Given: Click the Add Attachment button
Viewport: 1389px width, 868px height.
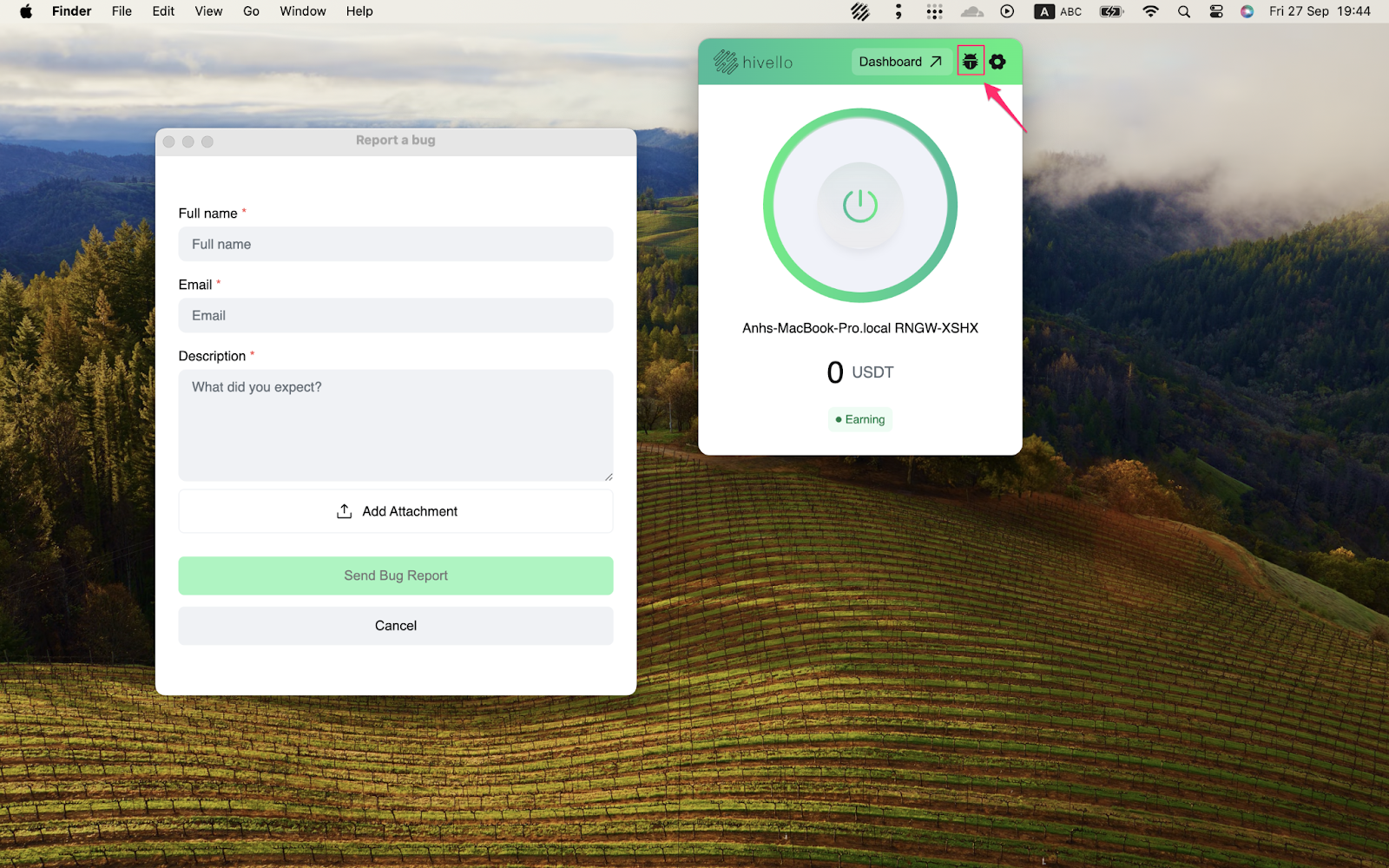Looking at the screenshot, I should click(x=395, y=511).
